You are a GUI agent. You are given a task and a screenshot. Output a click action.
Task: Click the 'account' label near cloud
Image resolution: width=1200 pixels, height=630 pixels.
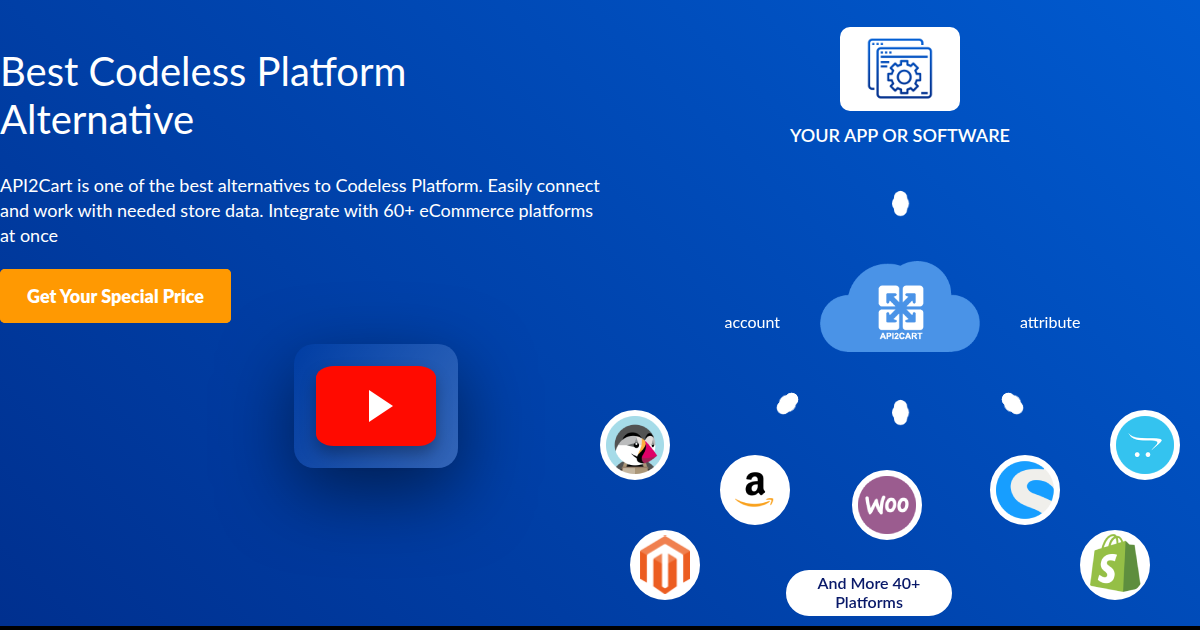point(752,323)
